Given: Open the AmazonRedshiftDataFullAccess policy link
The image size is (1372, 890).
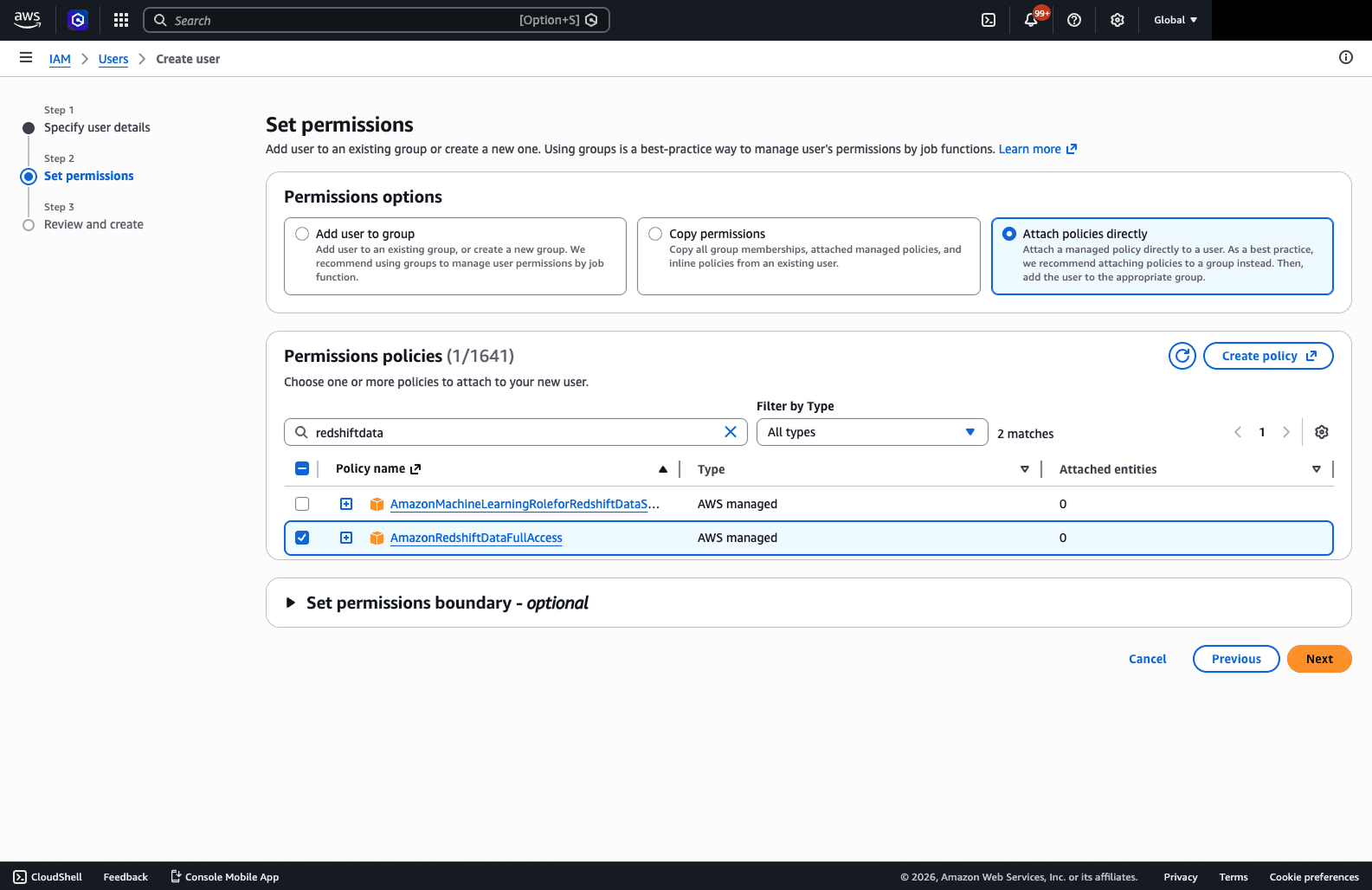Looking at the screenshot, I should 476,538.
